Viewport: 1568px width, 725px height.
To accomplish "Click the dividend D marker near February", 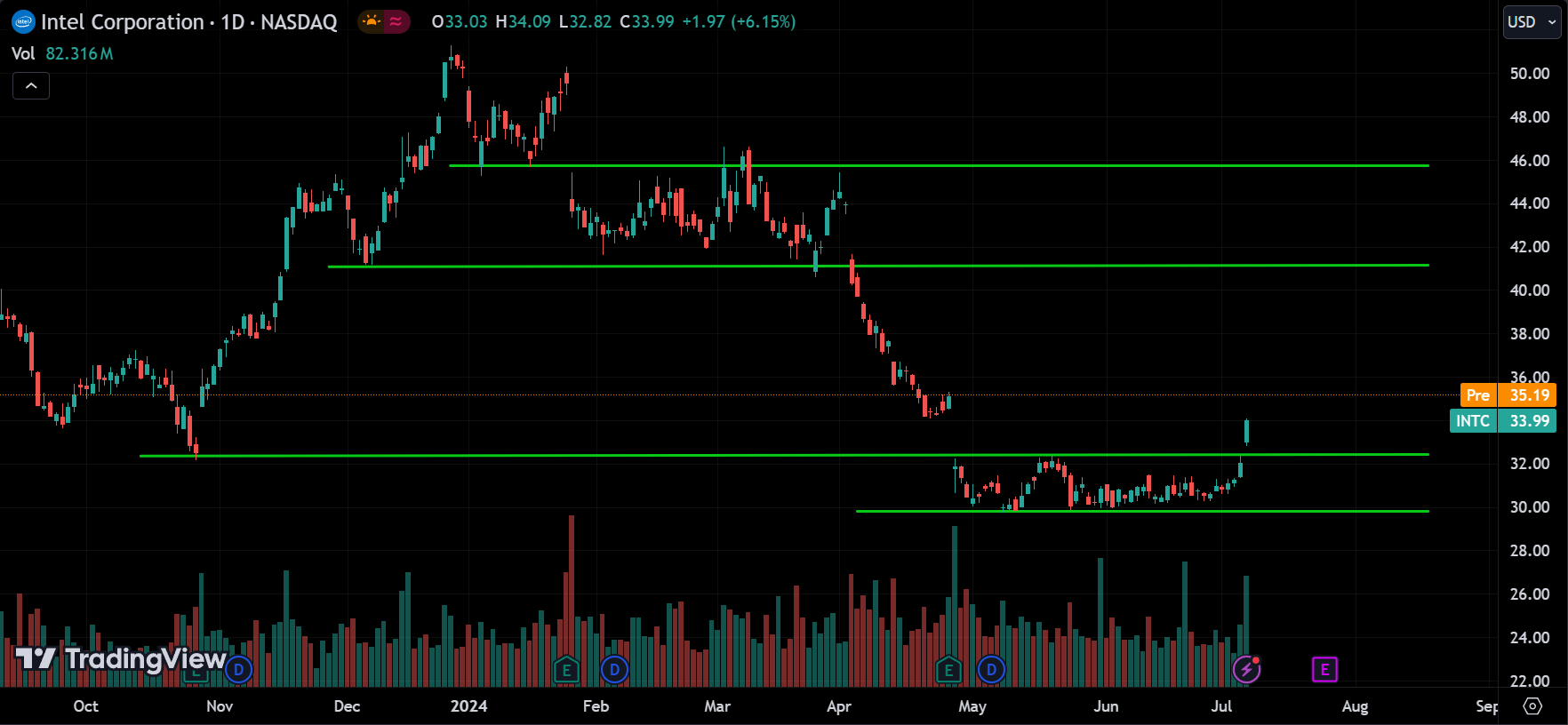I will coord(614,670).
